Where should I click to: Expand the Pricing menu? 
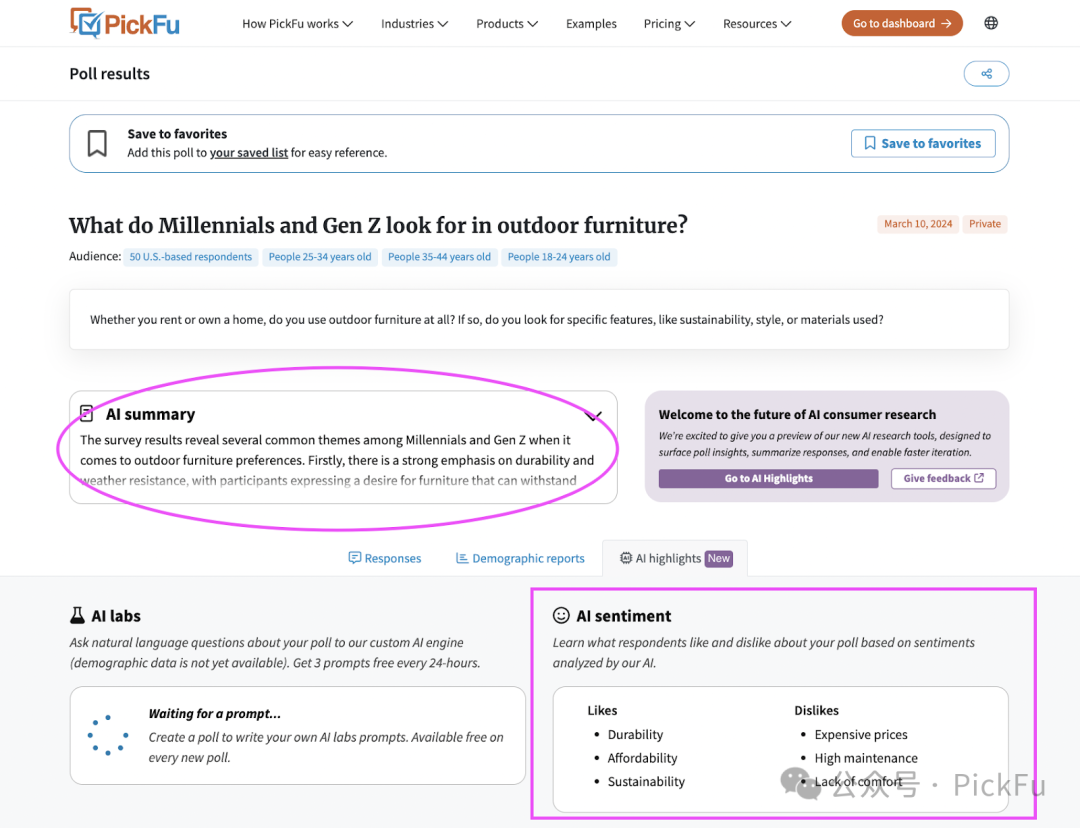point(669,24)
